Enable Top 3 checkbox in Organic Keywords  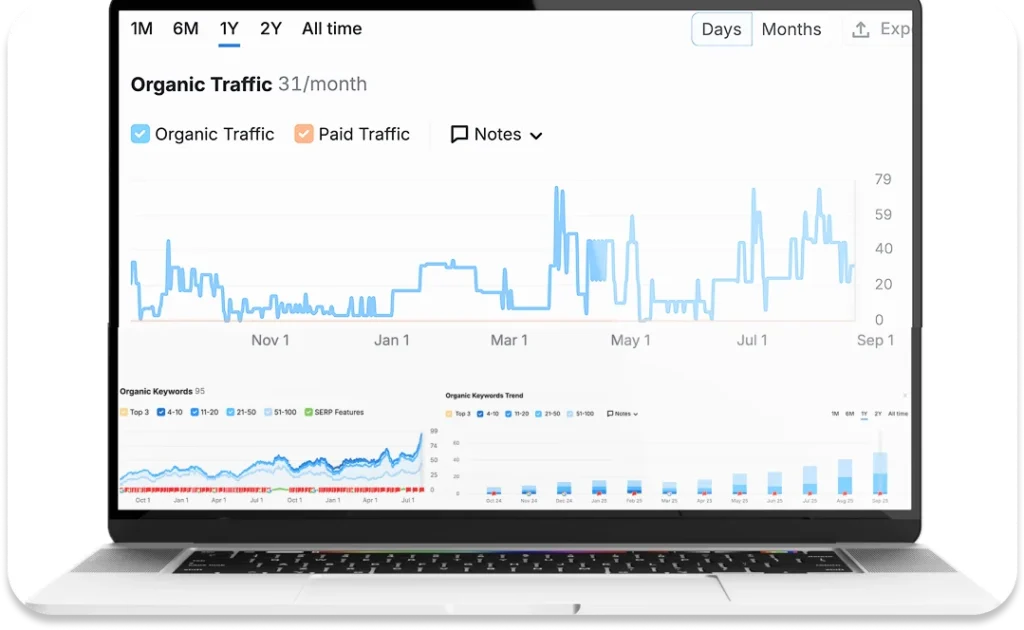tap(124, 412)
